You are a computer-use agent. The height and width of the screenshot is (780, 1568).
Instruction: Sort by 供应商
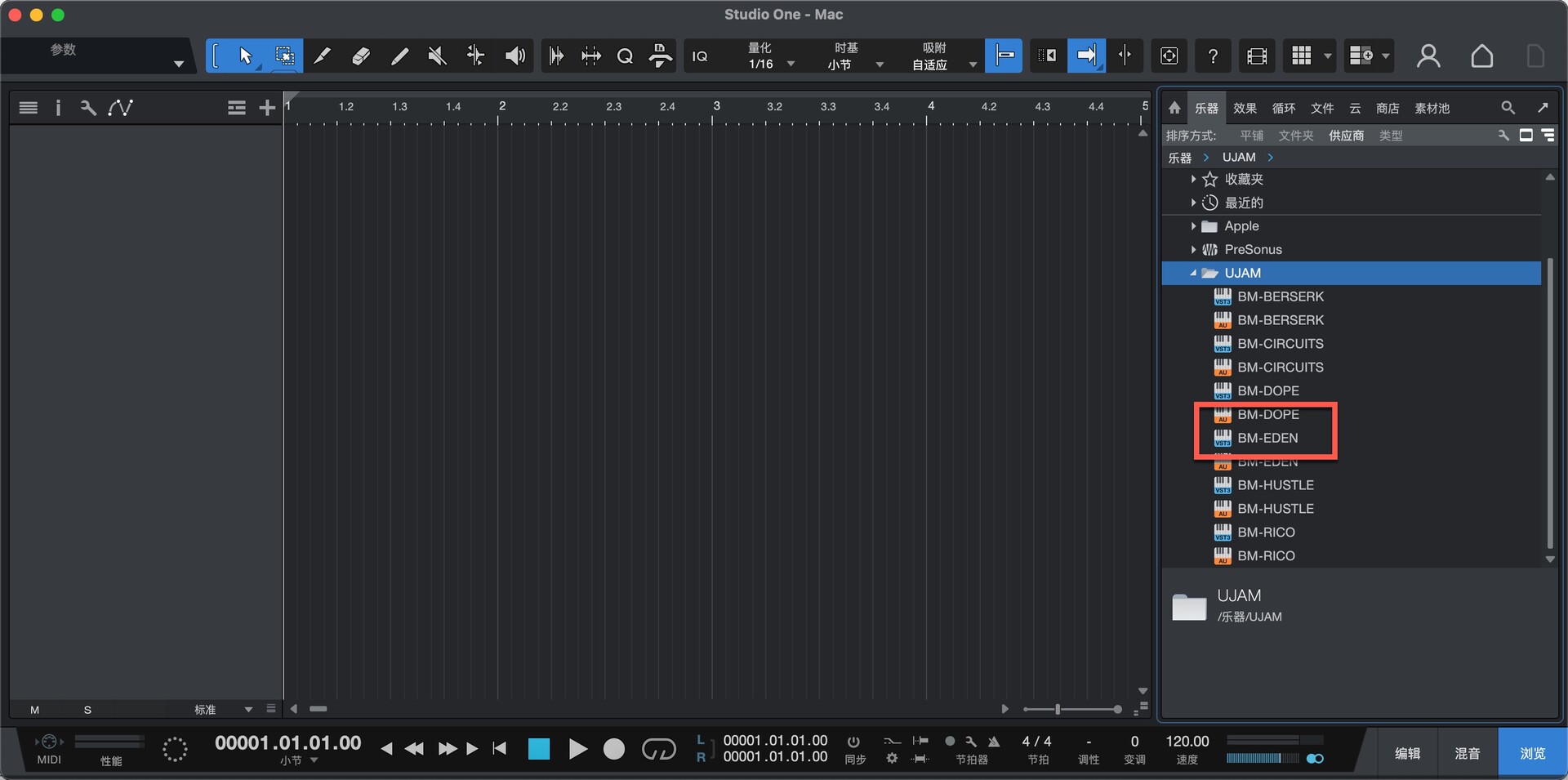tap(1346, 136)
